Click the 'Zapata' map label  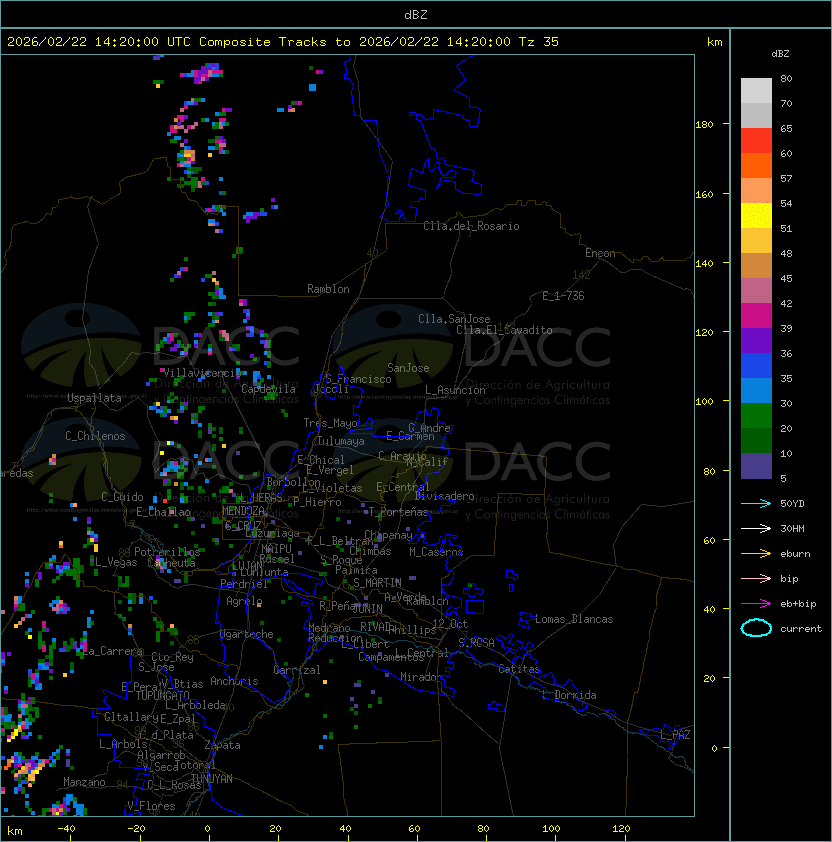point(222,745)
